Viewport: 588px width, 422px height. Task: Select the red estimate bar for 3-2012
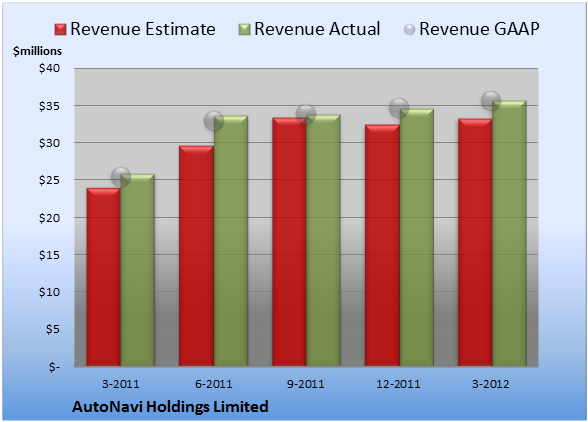pyautogui.click(x=475, y=242)
